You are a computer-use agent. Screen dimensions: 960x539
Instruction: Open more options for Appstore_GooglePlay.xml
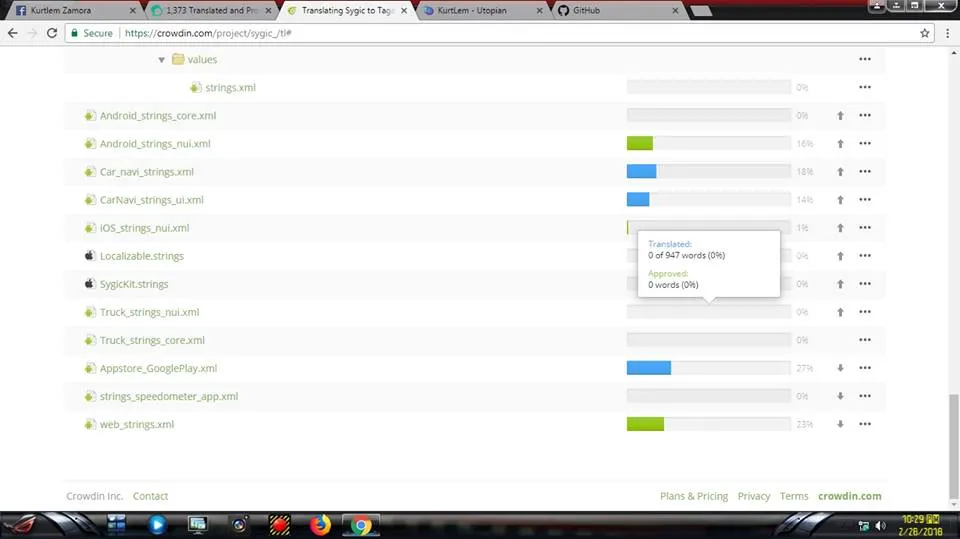[864, 368]
